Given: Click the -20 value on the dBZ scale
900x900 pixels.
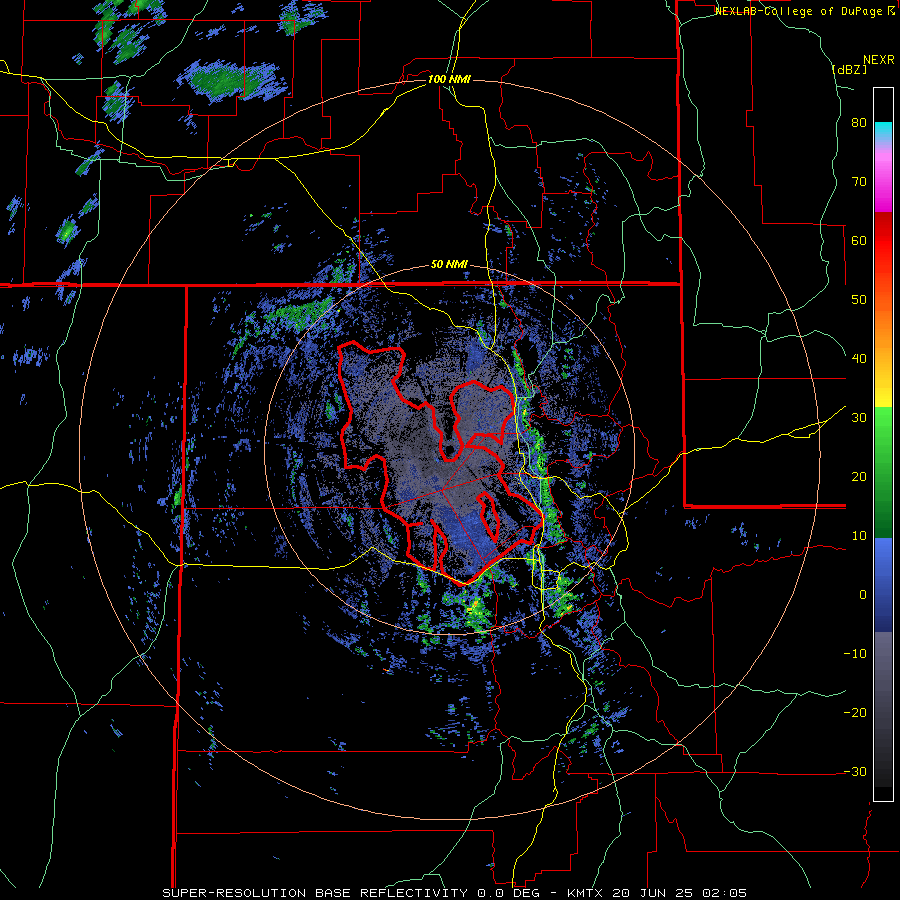Looking at the screenshot, I should coord(855,712).
